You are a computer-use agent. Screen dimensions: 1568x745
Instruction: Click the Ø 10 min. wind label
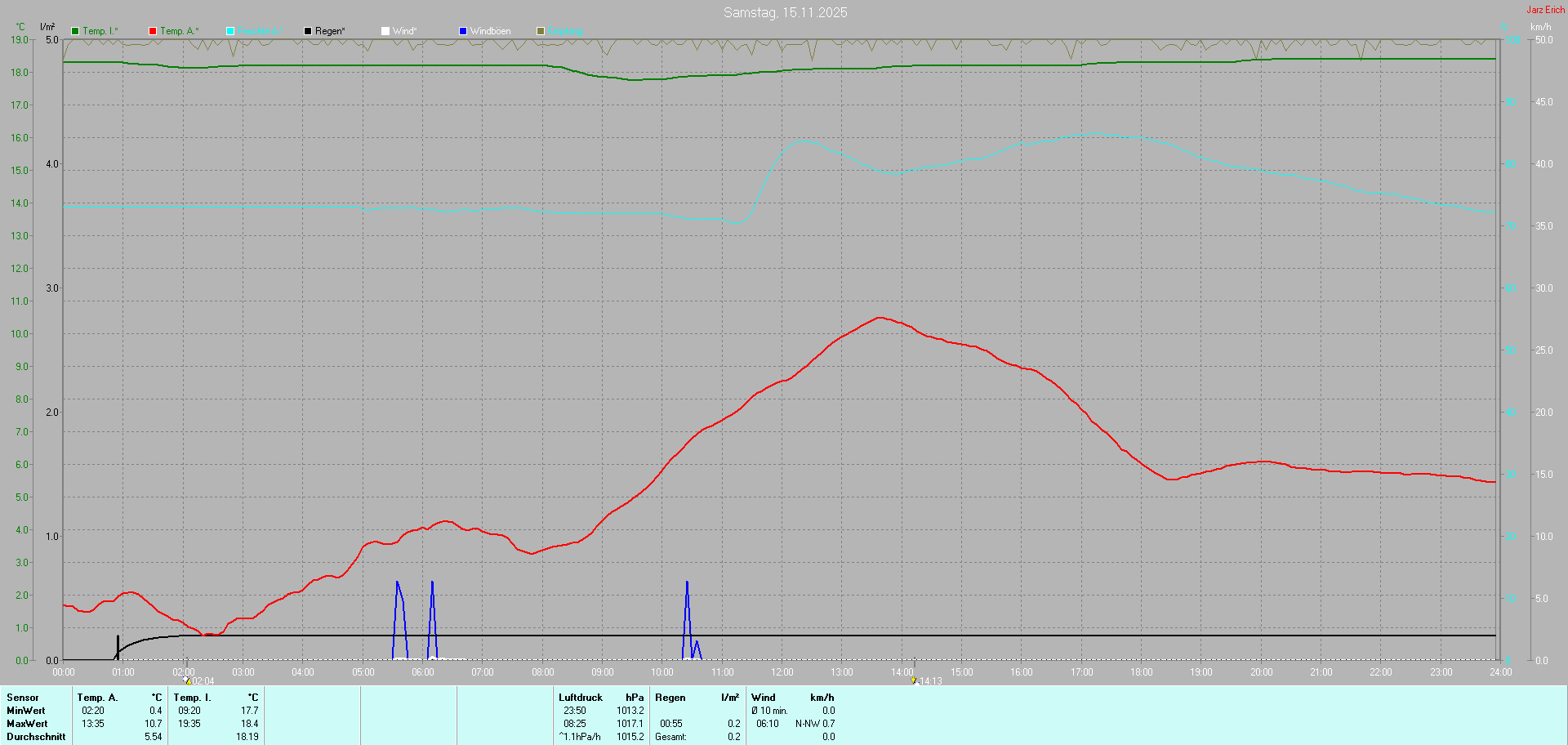click(769, 711)
